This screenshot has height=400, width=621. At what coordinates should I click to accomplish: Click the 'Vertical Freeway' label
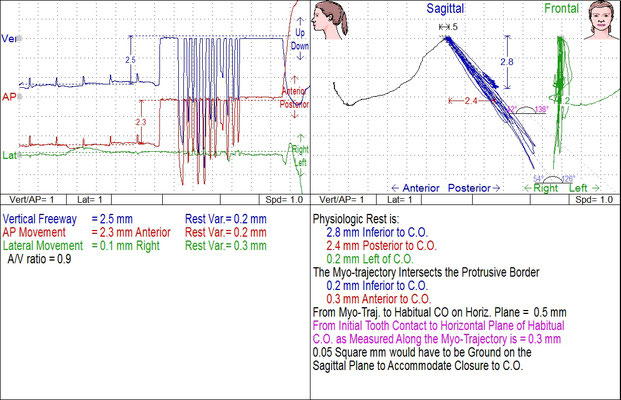click(40, 219)
